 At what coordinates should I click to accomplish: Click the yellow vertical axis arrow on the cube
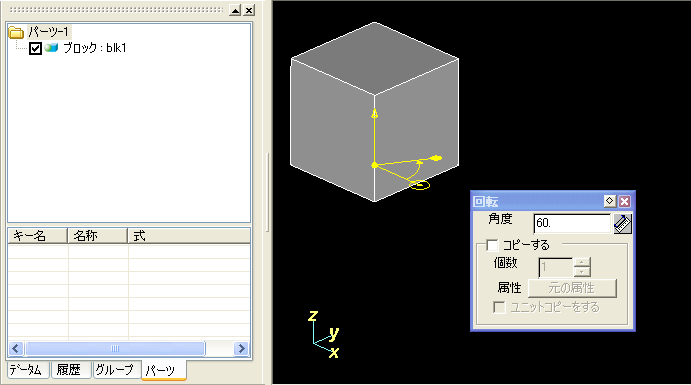375,114
